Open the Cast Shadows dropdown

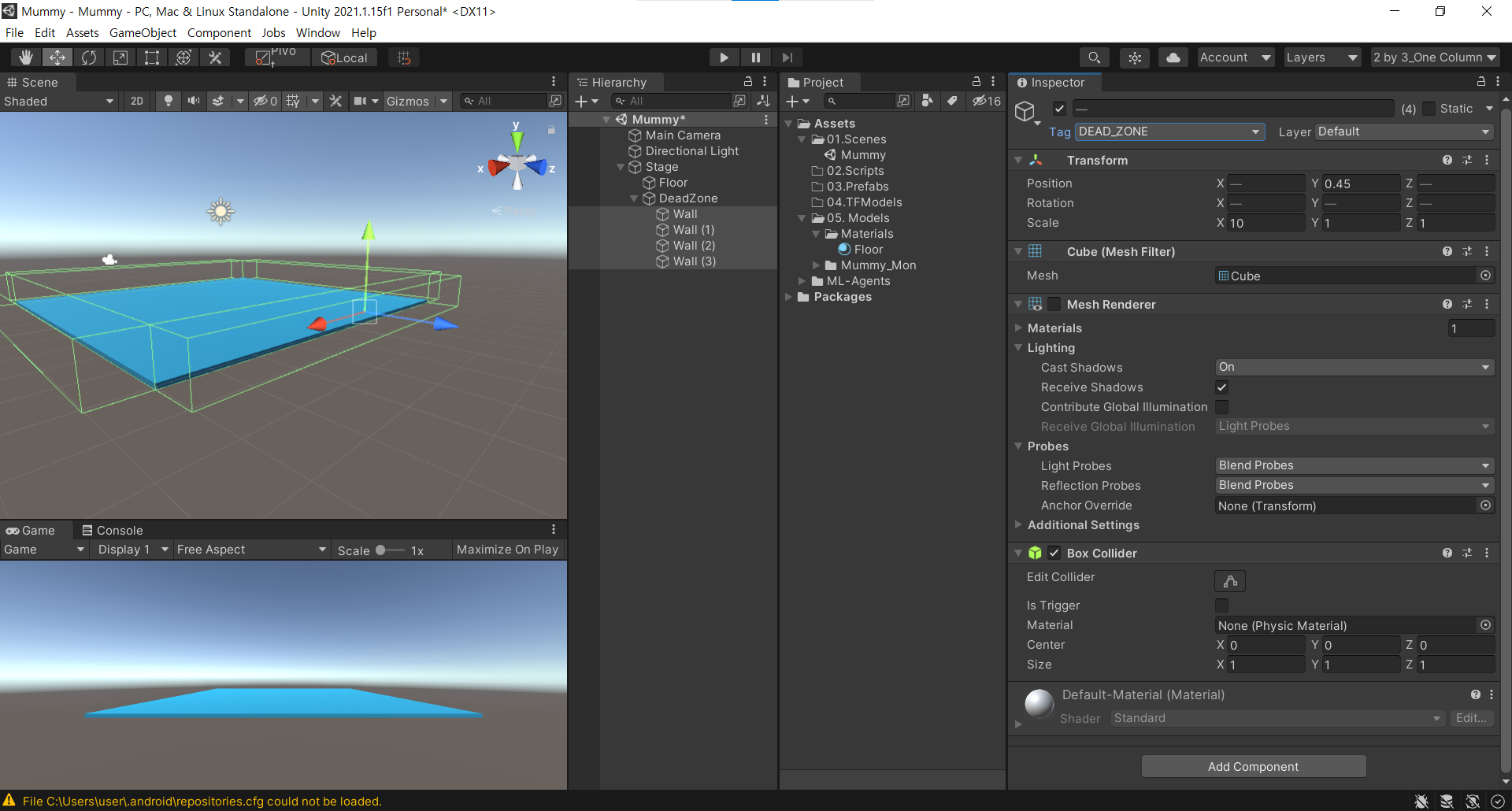click(1354, 367)
